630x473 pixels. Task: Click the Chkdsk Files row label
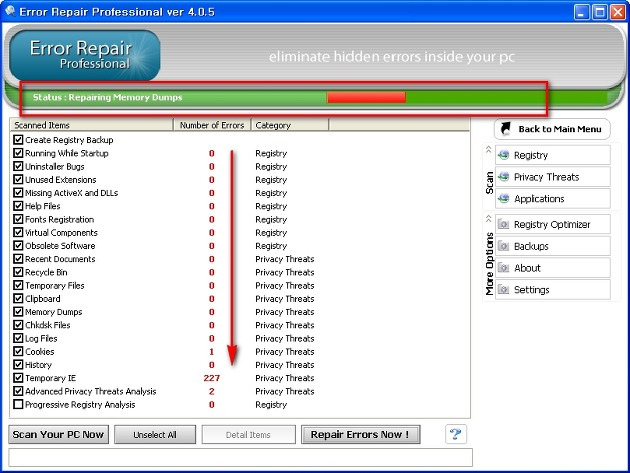[48, 325]
